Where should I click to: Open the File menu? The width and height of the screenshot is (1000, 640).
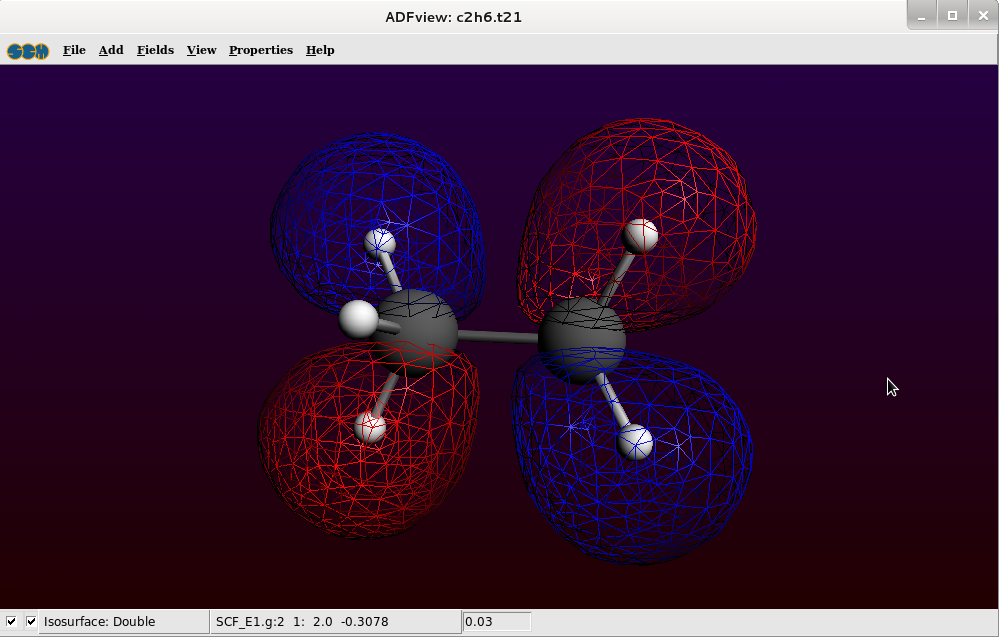click(x=74, y=50)
